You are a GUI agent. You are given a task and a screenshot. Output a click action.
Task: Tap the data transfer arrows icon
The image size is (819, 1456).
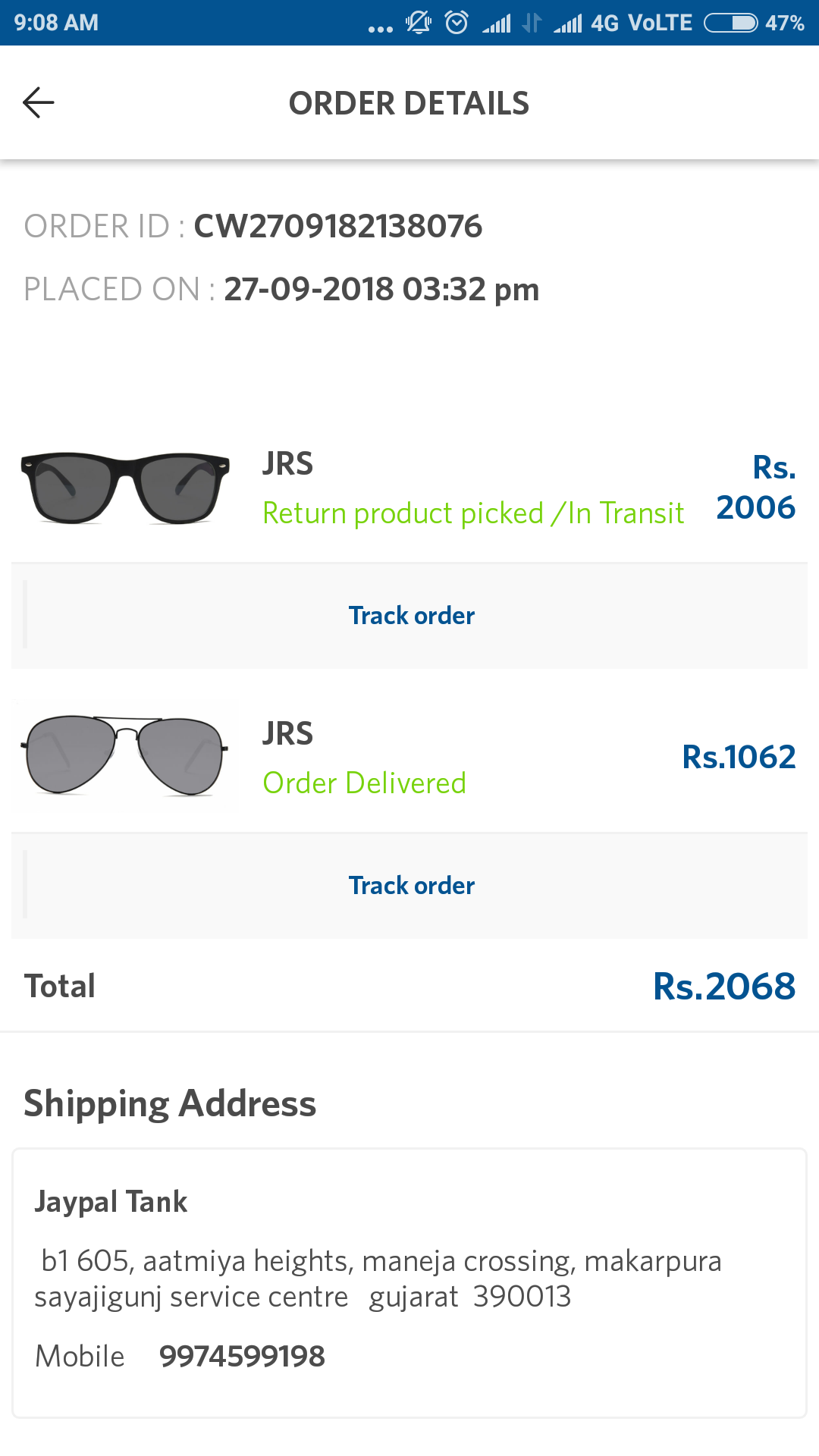pos(532,23)
